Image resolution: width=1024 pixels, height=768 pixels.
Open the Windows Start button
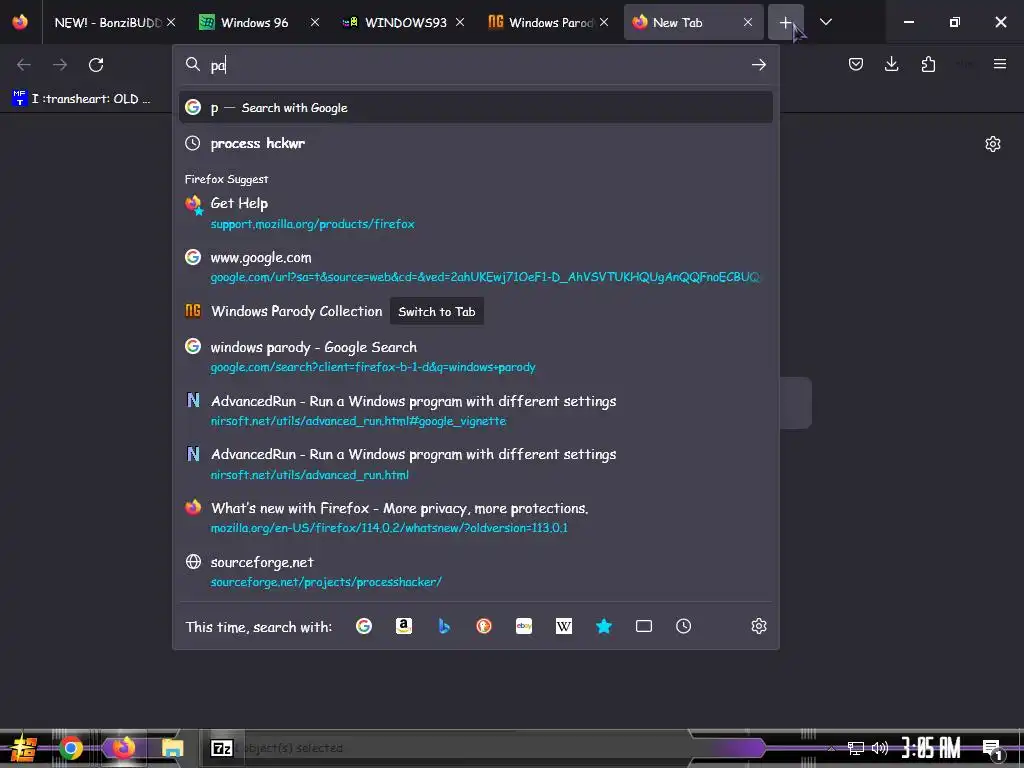(24, 748)
